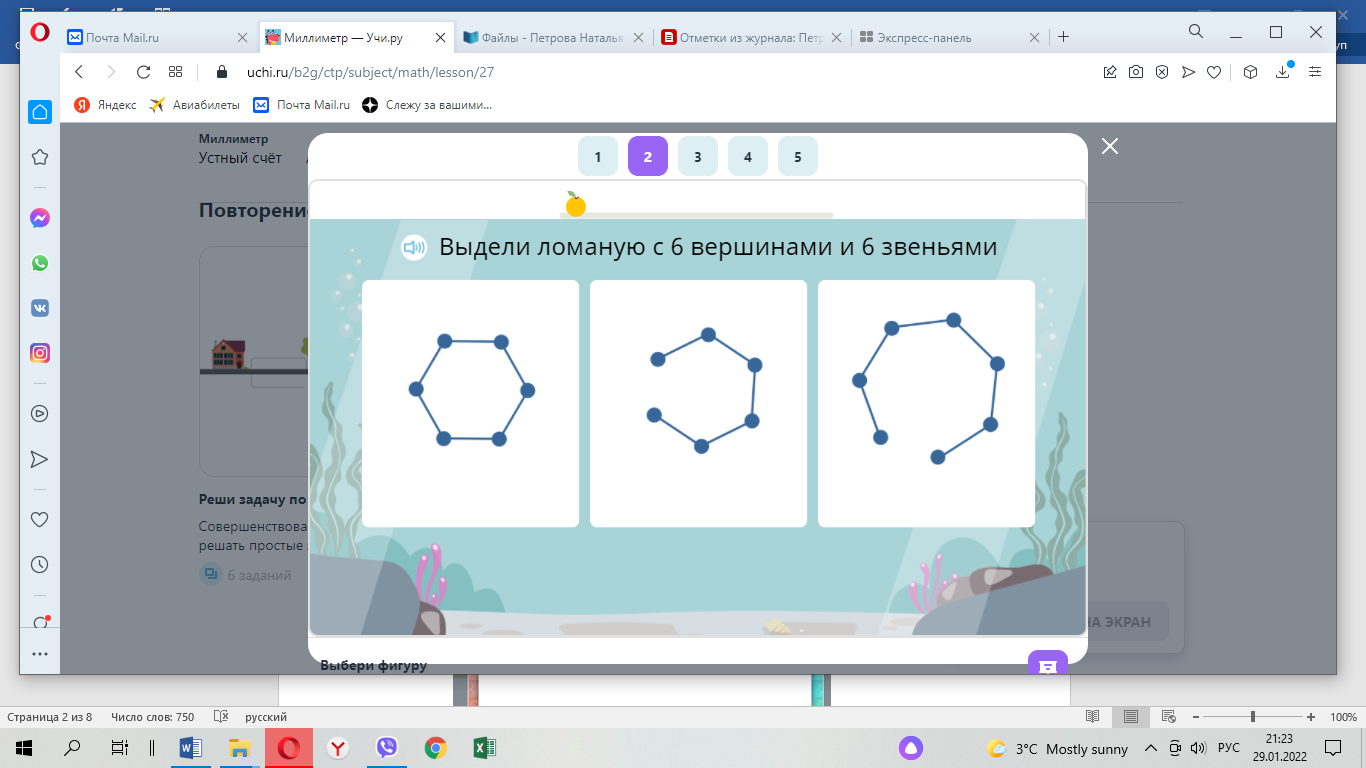
Task: Add page to bookmarks heart icon
Action: pos(1213,72)
